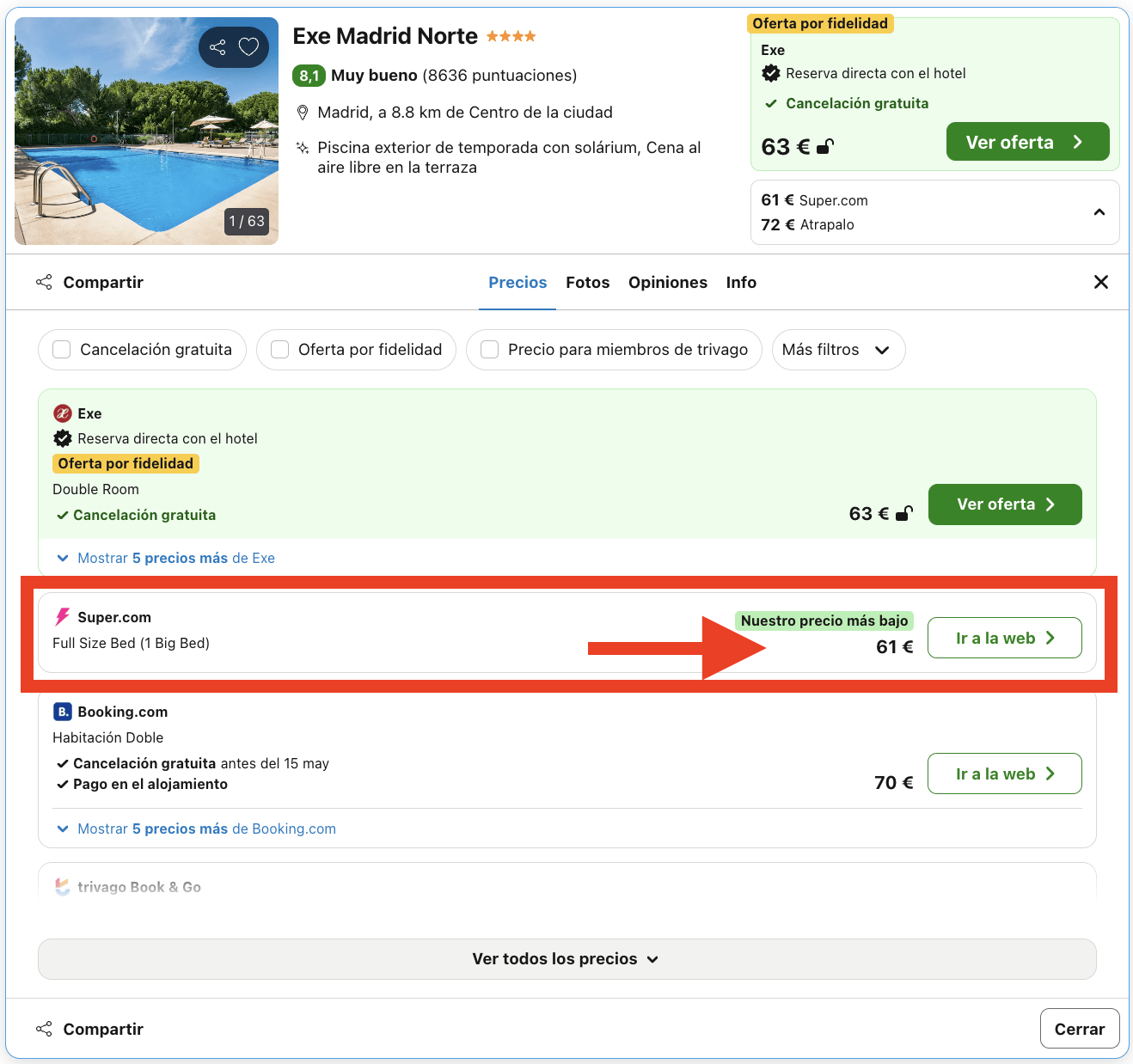Click the location pin icon next to Madrid
Viewport: 1133px width, 1064px height.
coord(303,112)
